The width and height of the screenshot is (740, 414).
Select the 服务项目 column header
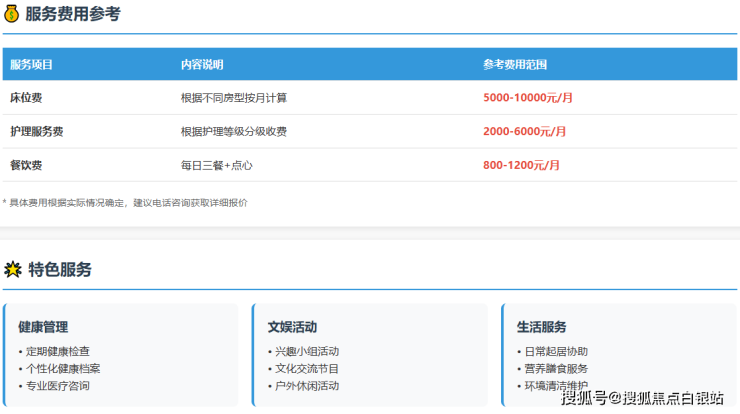pyautogui.click(x=31, y=65)
